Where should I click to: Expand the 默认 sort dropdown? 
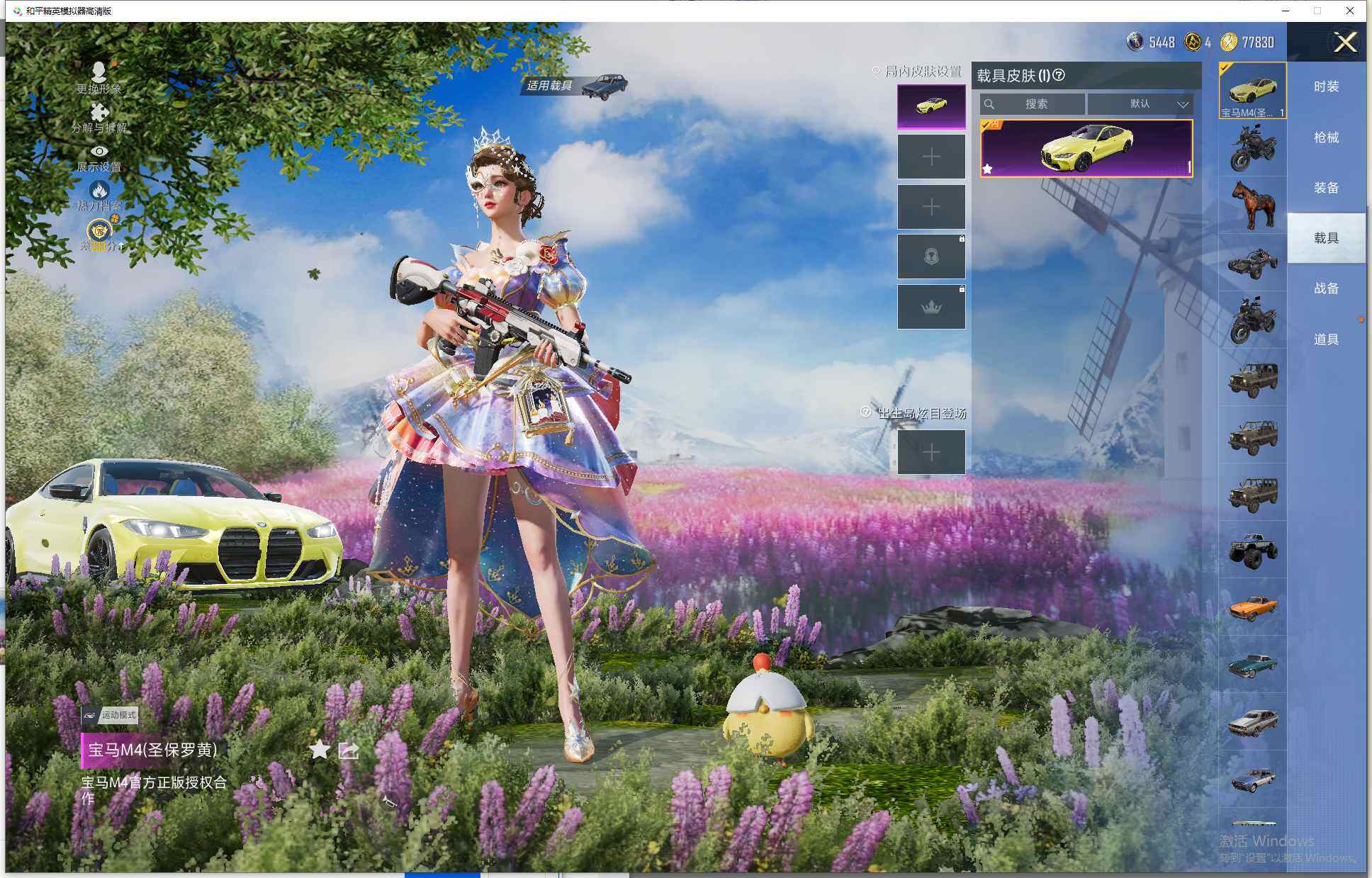pyautogui.click(x=1140, y=104)
